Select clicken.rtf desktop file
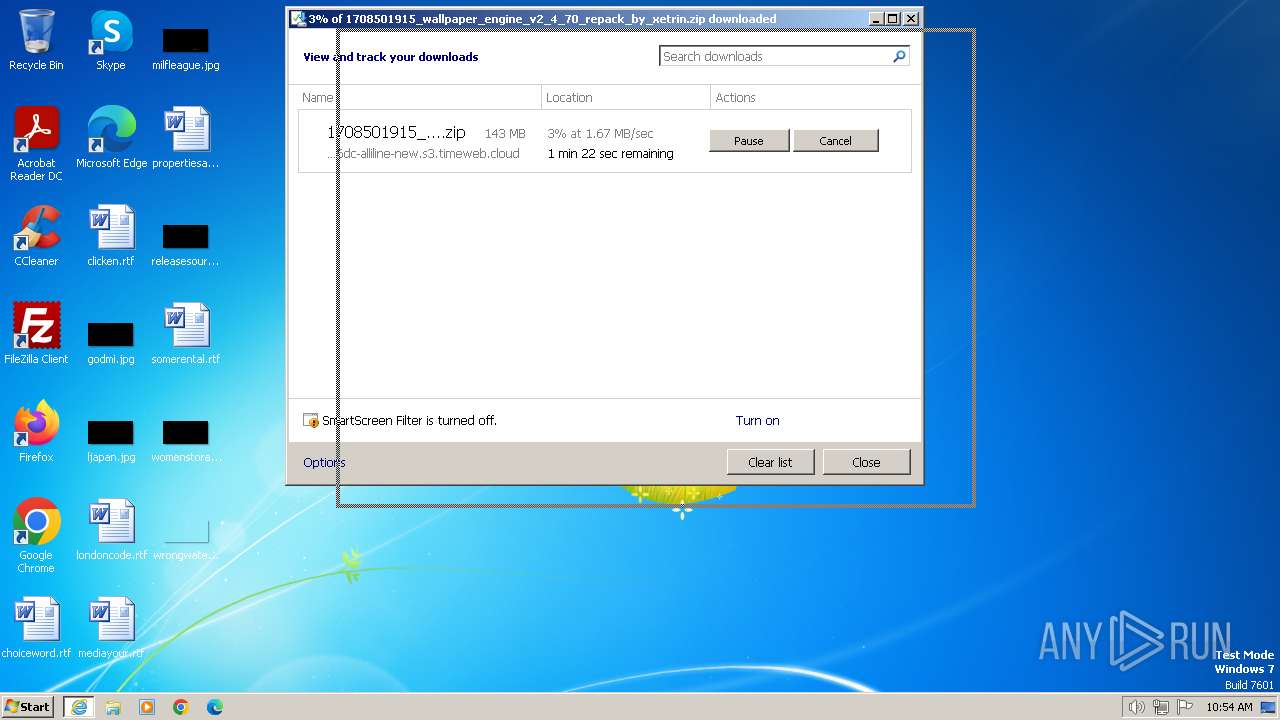This screenshot has width=1280, height=720. [111, 236]
